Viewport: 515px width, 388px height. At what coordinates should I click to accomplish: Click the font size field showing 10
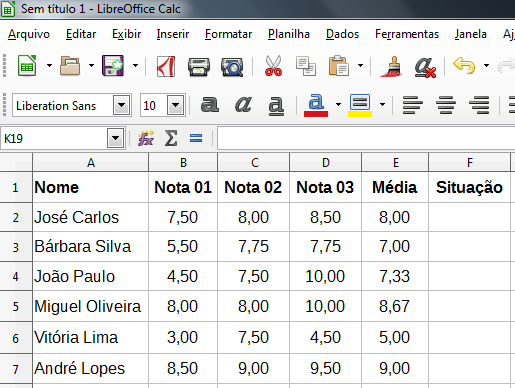point(154,106)
